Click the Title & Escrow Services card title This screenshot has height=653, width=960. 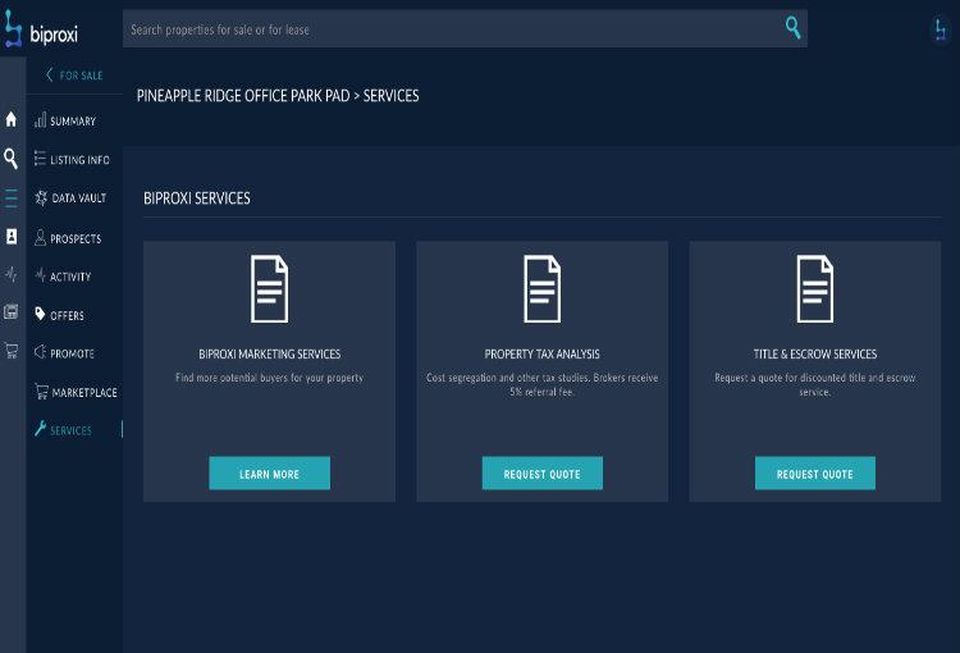(815, 354)
